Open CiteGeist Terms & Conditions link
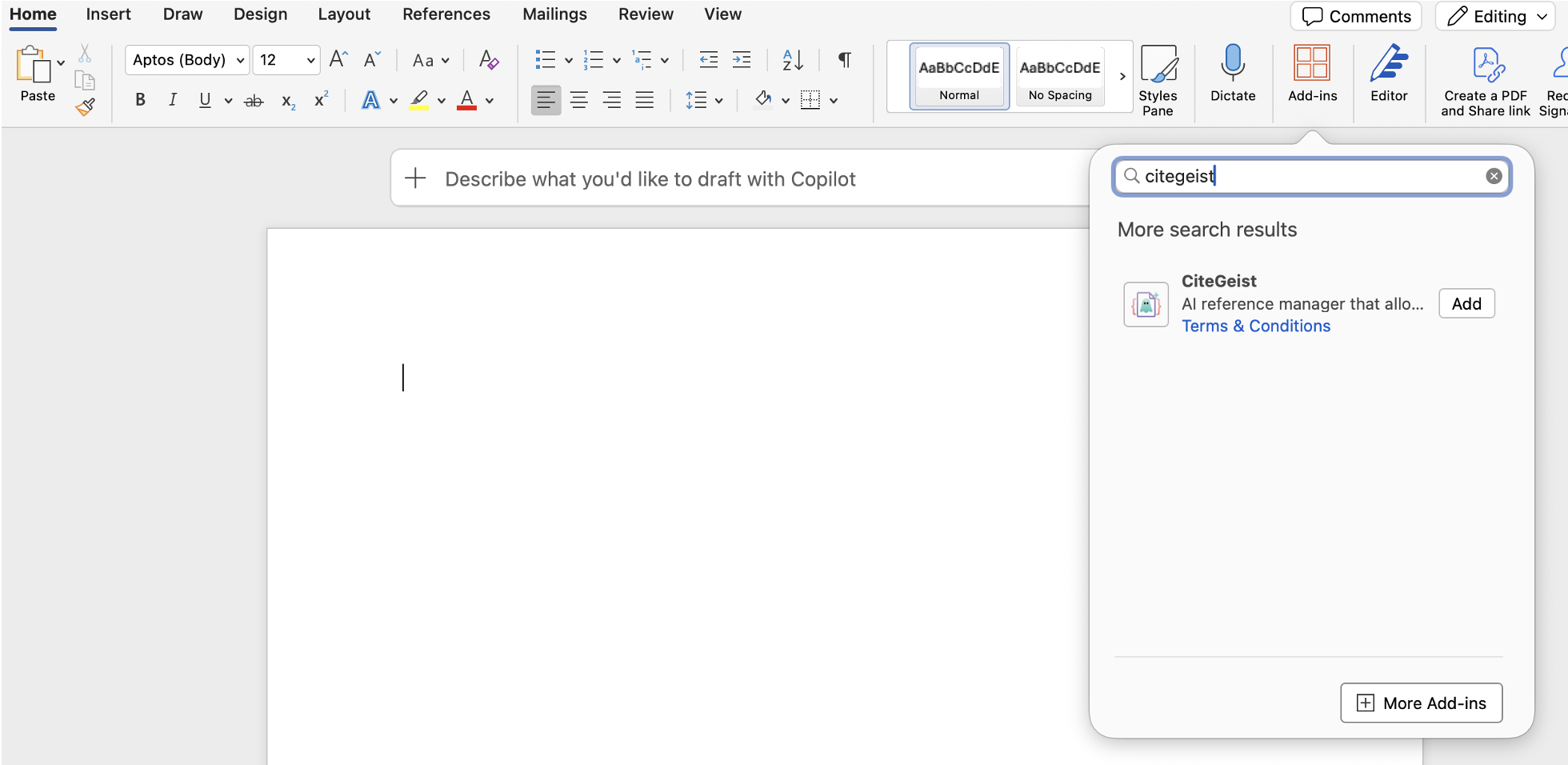This screenshot has width=1568, height=765. [x=1256, y=326]
